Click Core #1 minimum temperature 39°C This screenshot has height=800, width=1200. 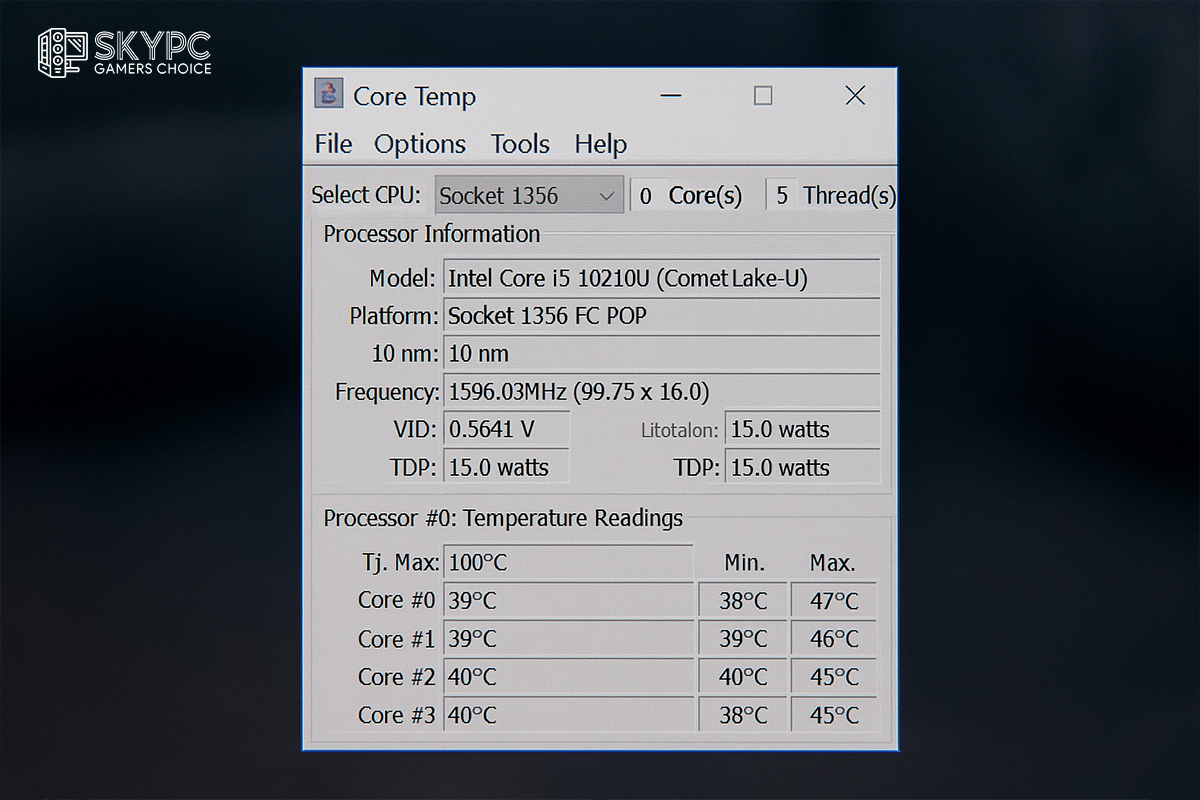pyautogui.click(x=742, y=638)
